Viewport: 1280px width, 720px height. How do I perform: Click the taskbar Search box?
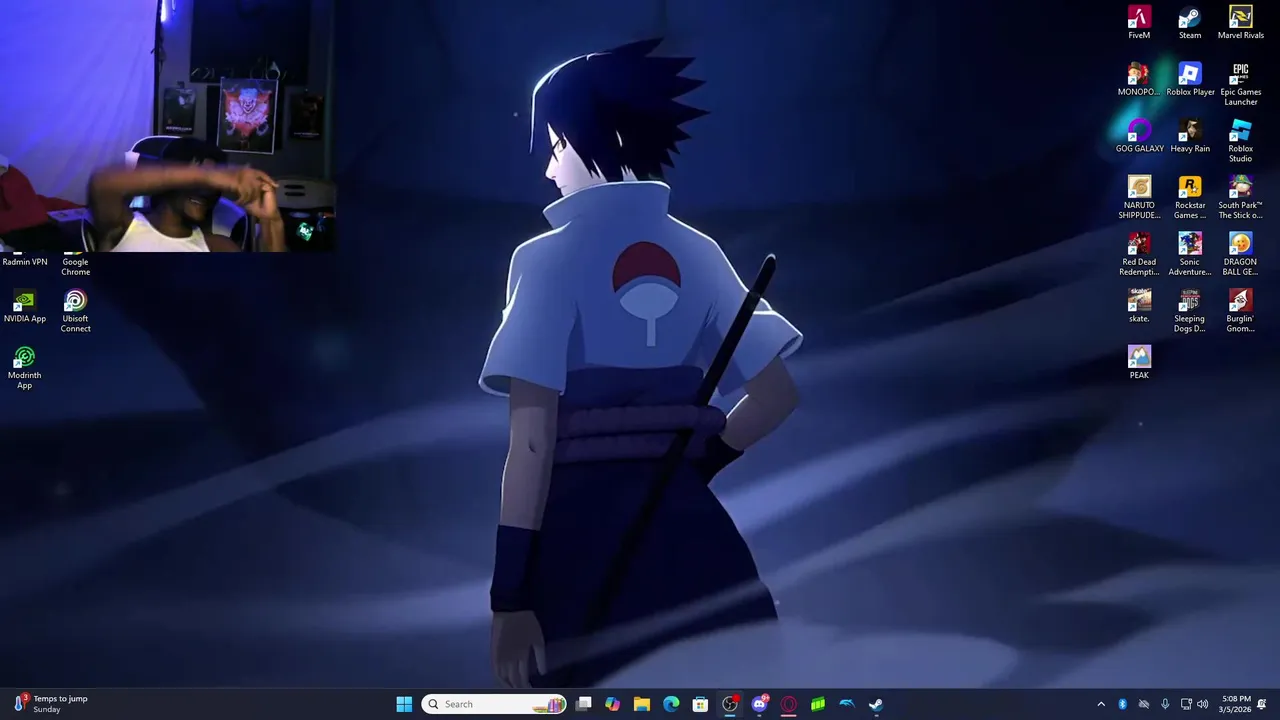494,704
